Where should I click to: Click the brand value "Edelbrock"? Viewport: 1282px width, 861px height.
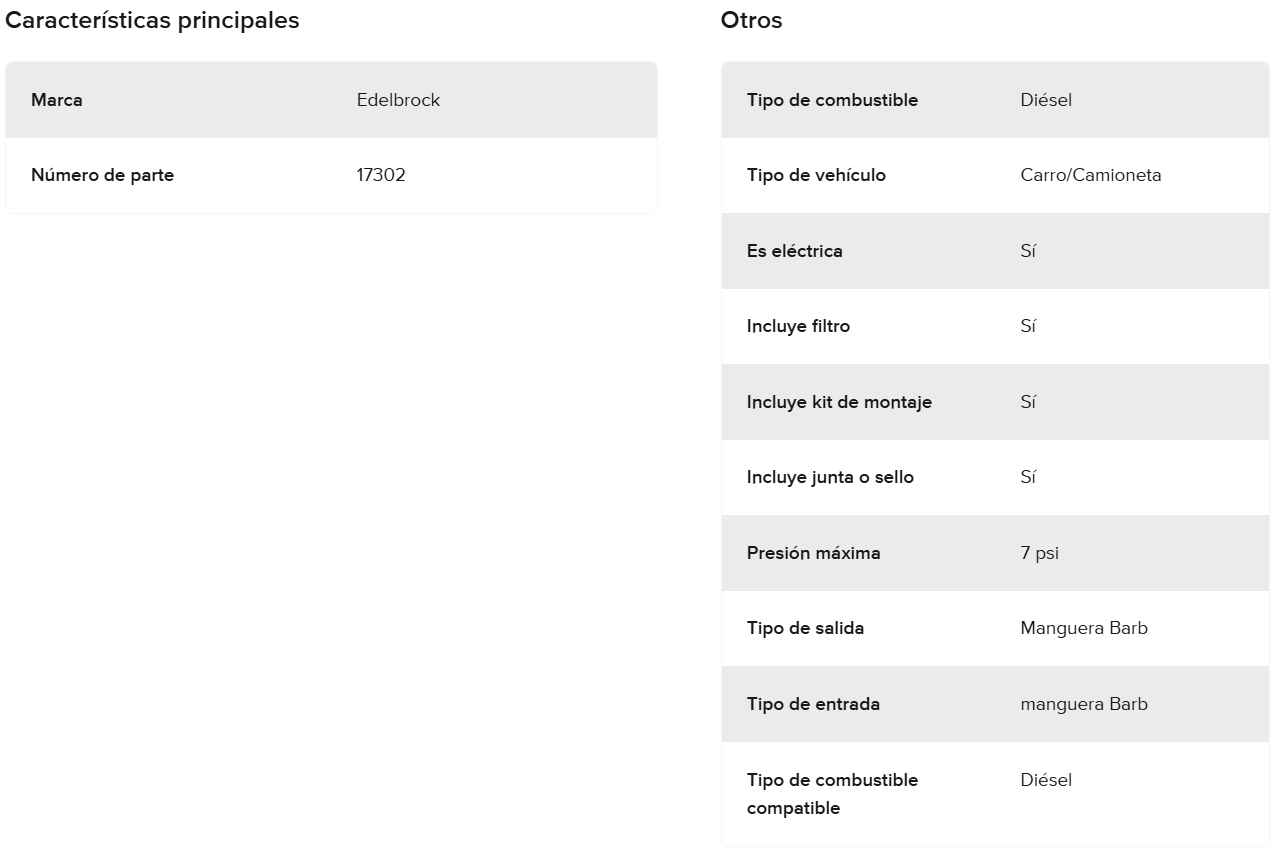[398, 100]
